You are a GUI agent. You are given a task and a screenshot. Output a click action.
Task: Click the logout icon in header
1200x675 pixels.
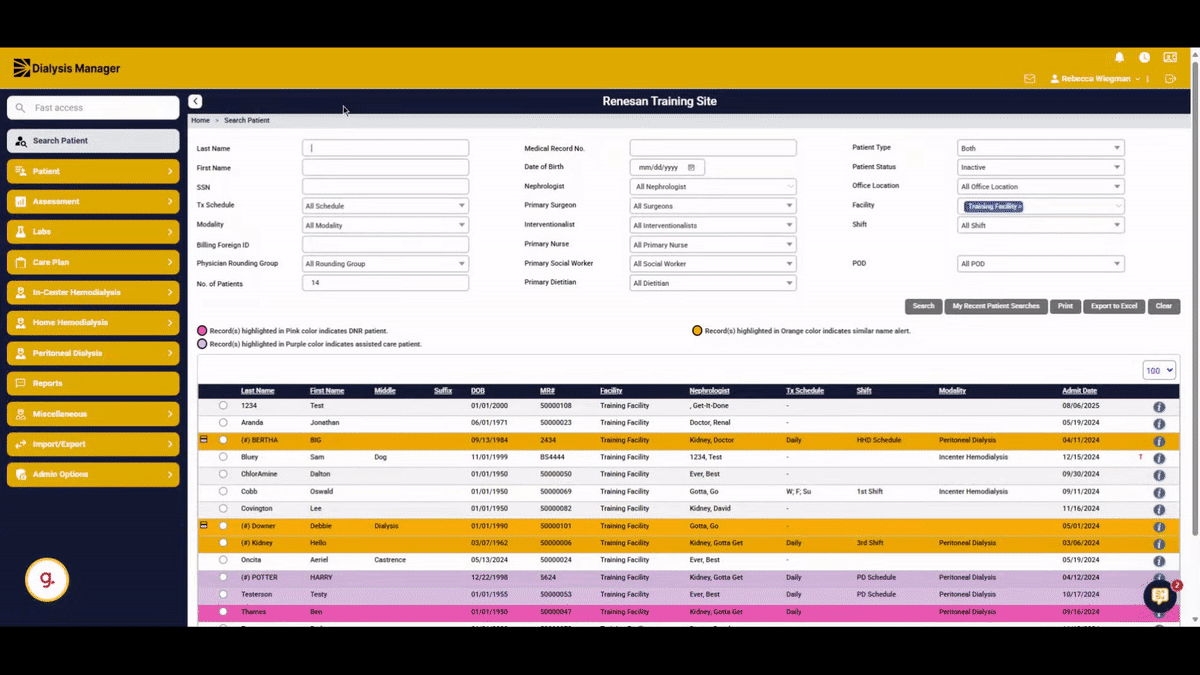point(1170,78)
